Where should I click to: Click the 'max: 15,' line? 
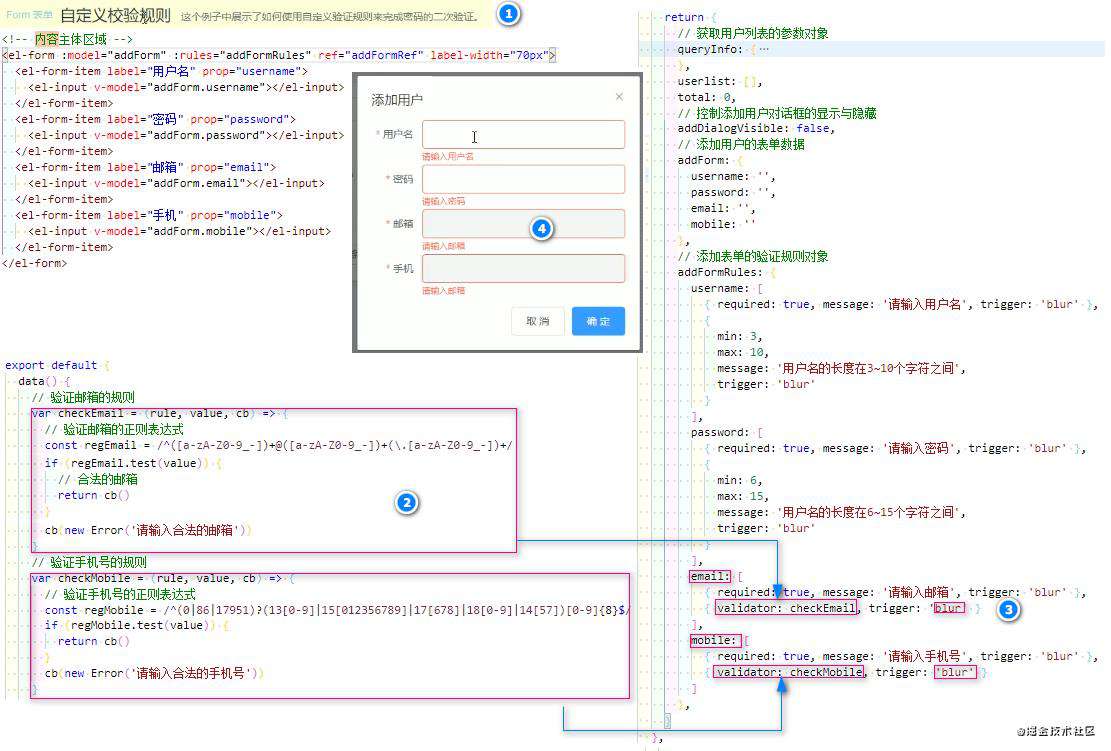pos(743,496)
